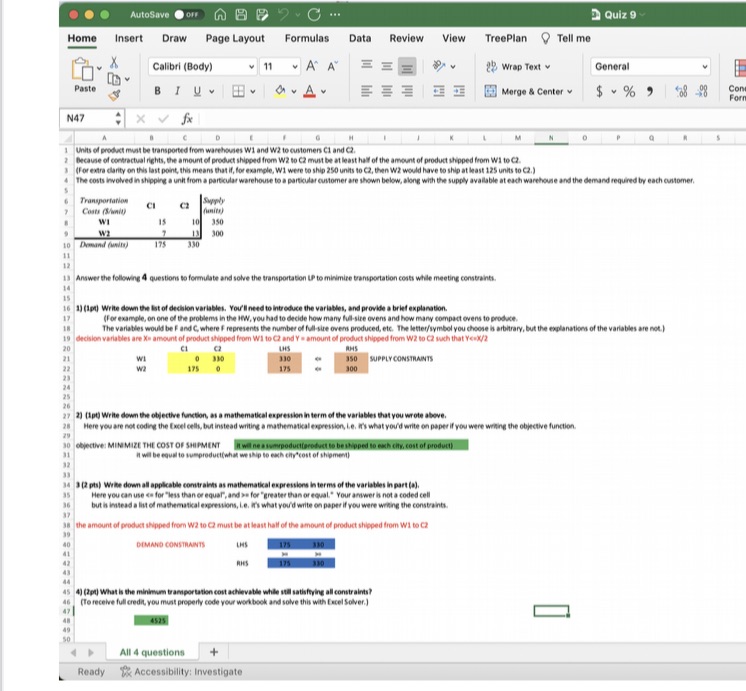Decrease decimal places

click(x=702, y=91)
